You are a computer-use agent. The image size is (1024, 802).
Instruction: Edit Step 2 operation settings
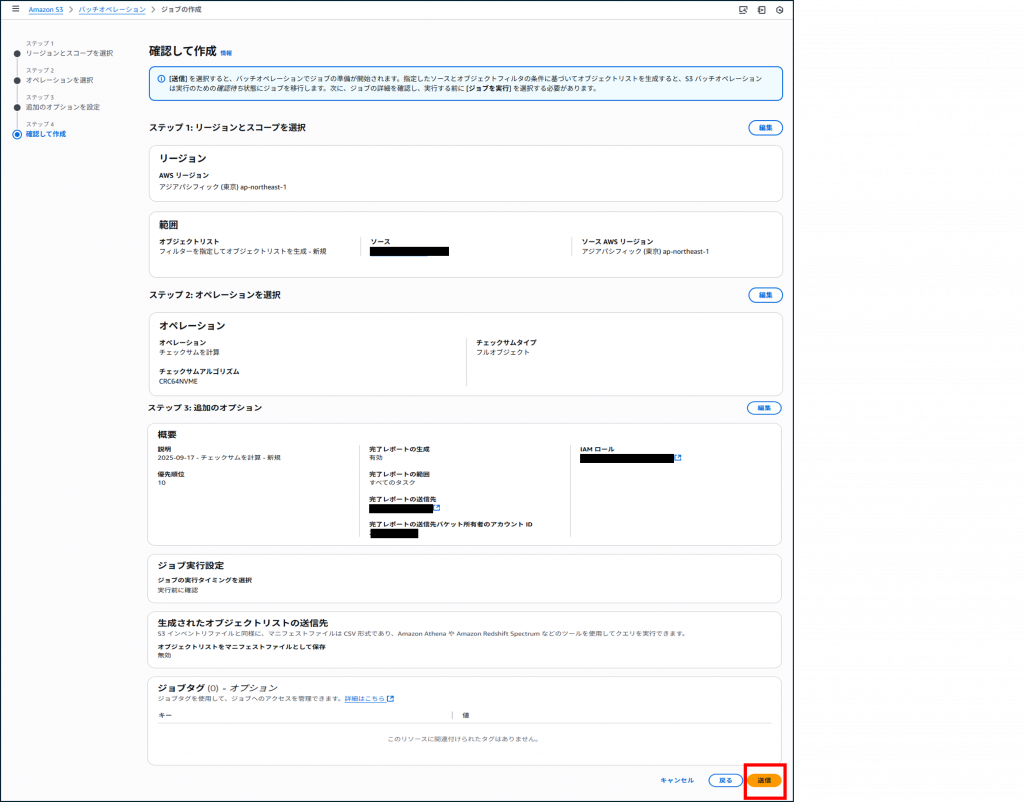(765, 295)
